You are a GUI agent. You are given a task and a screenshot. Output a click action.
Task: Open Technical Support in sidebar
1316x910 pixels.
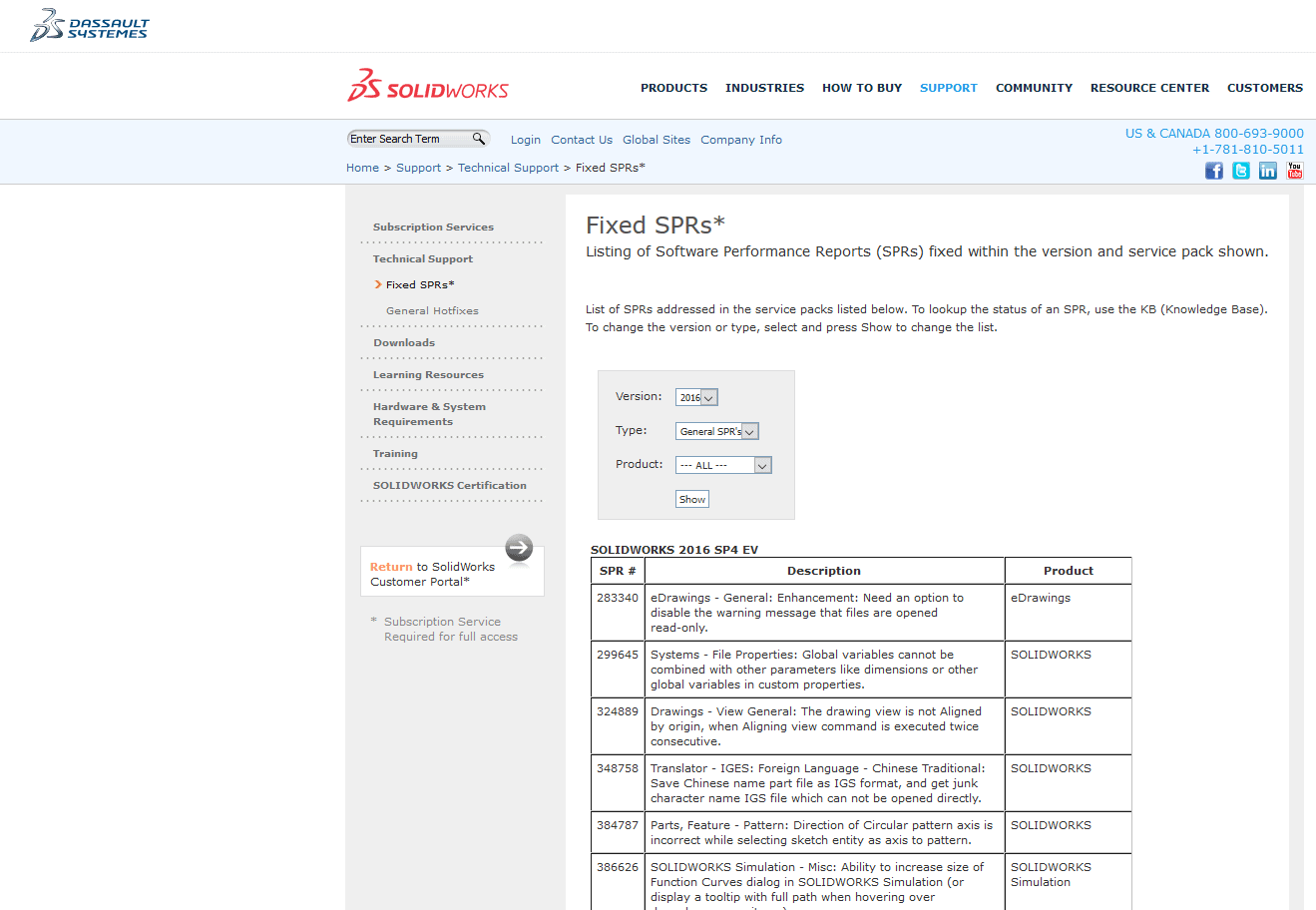(x=423, y=259)
